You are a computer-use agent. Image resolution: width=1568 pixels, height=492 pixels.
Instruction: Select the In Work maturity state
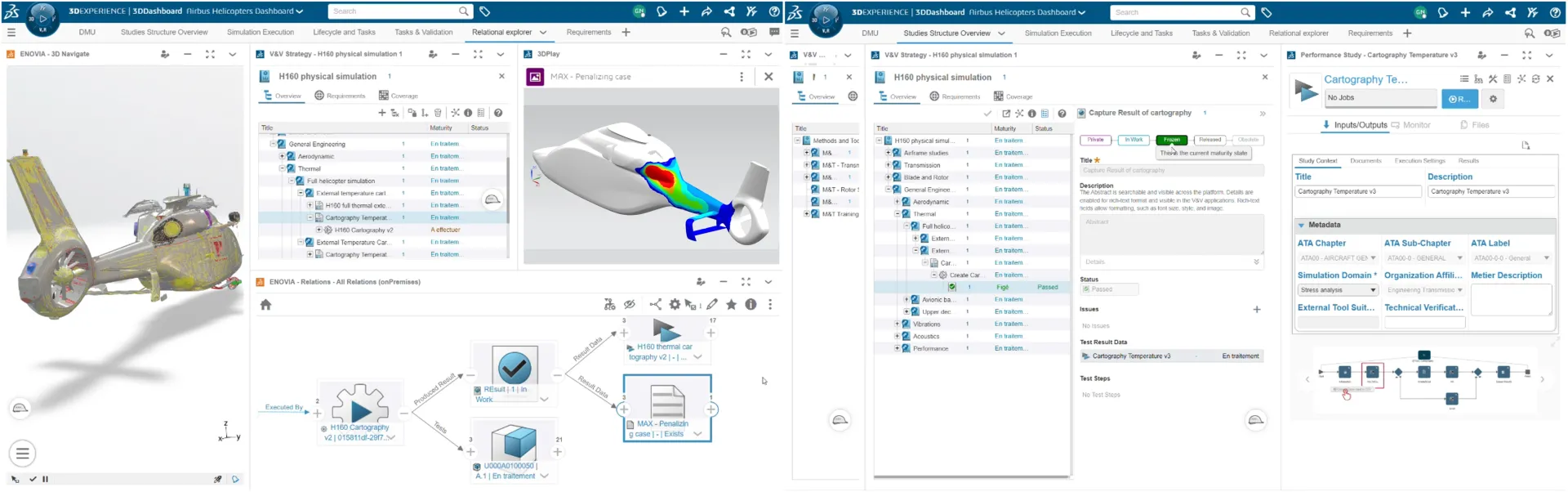[1134, 140]
